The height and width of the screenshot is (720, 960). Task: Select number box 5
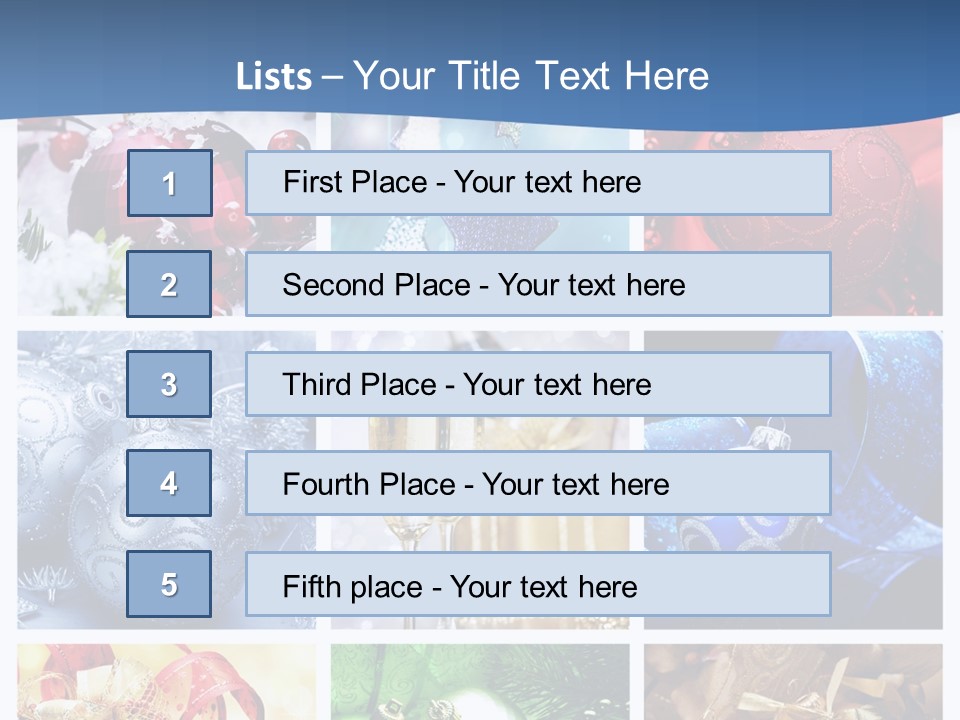[169, 584]
